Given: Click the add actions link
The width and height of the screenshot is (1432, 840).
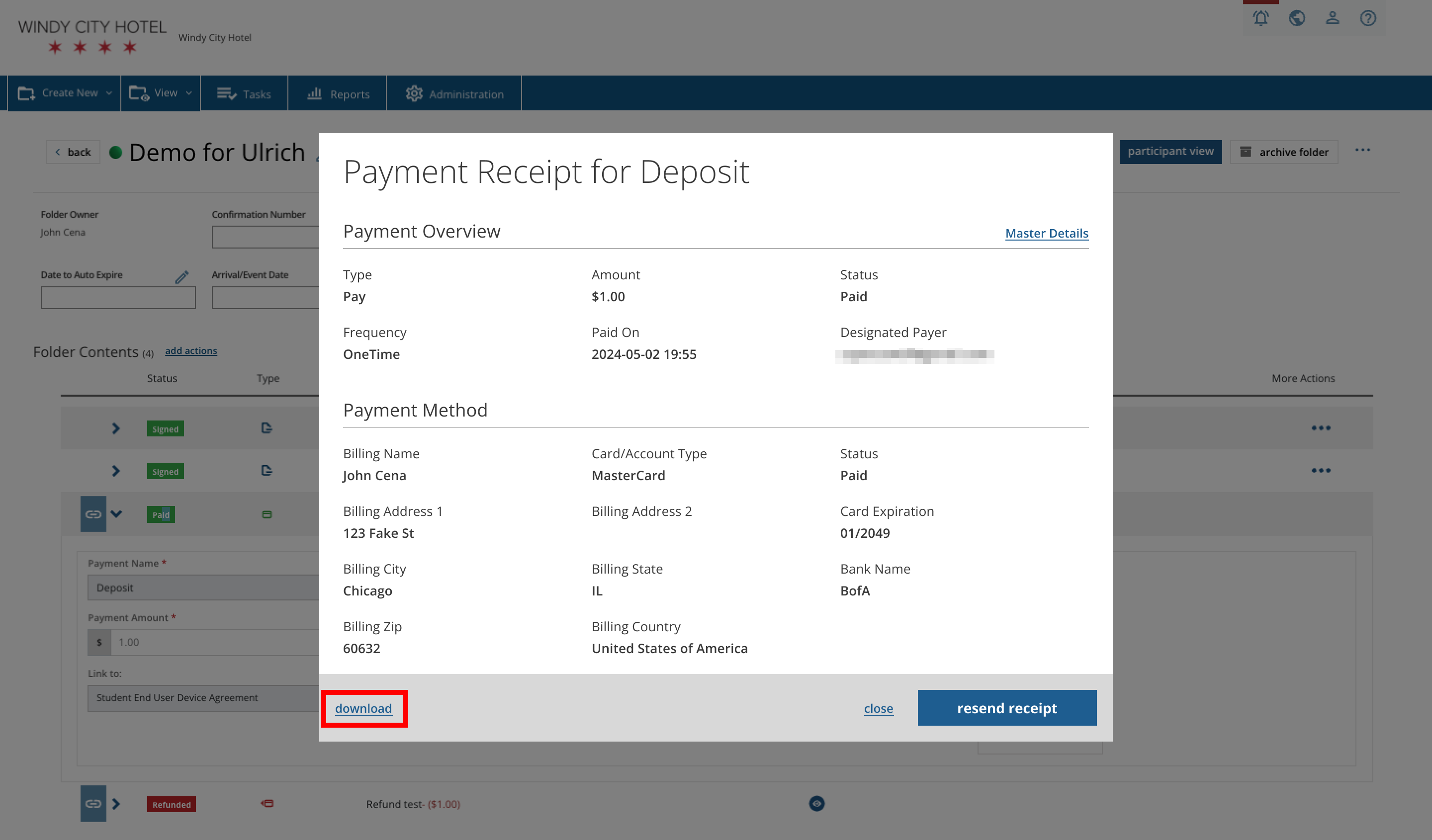Looking at the screenshot, I should coord(191,350).
